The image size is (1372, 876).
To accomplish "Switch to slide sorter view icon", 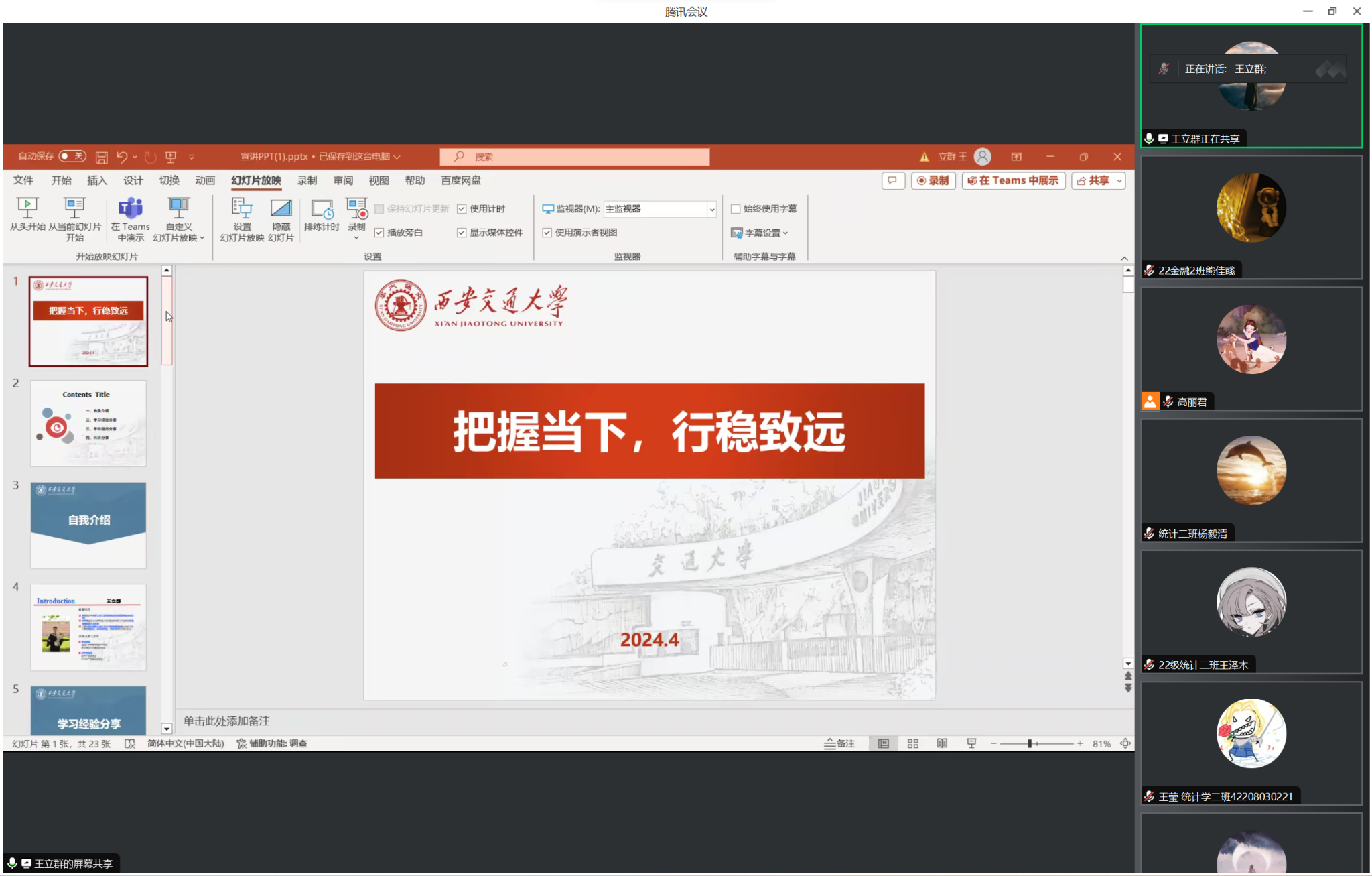I will 912,743.
